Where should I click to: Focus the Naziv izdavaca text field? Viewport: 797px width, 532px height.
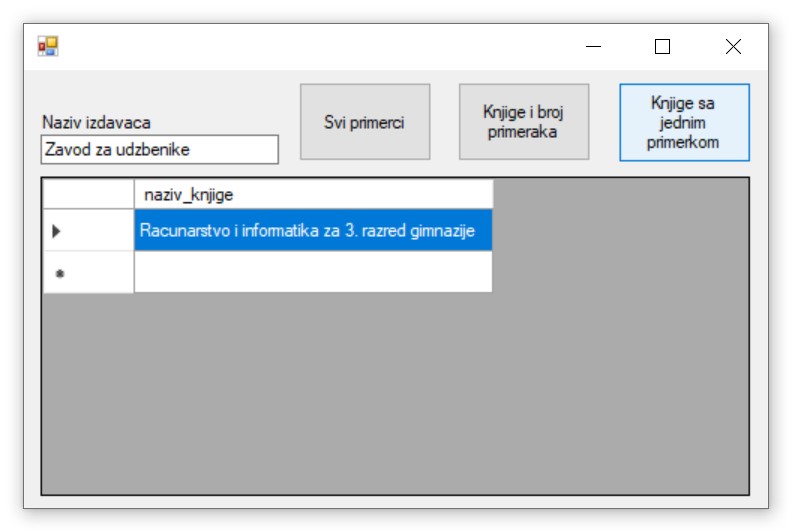159,150
